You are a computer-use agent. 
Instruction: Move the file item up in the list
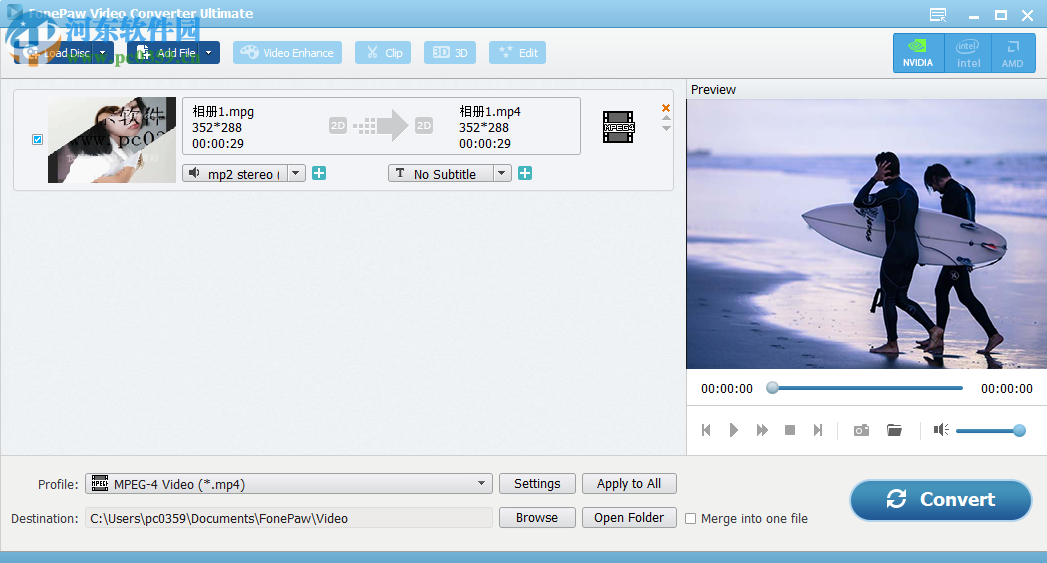pos(666,118)
